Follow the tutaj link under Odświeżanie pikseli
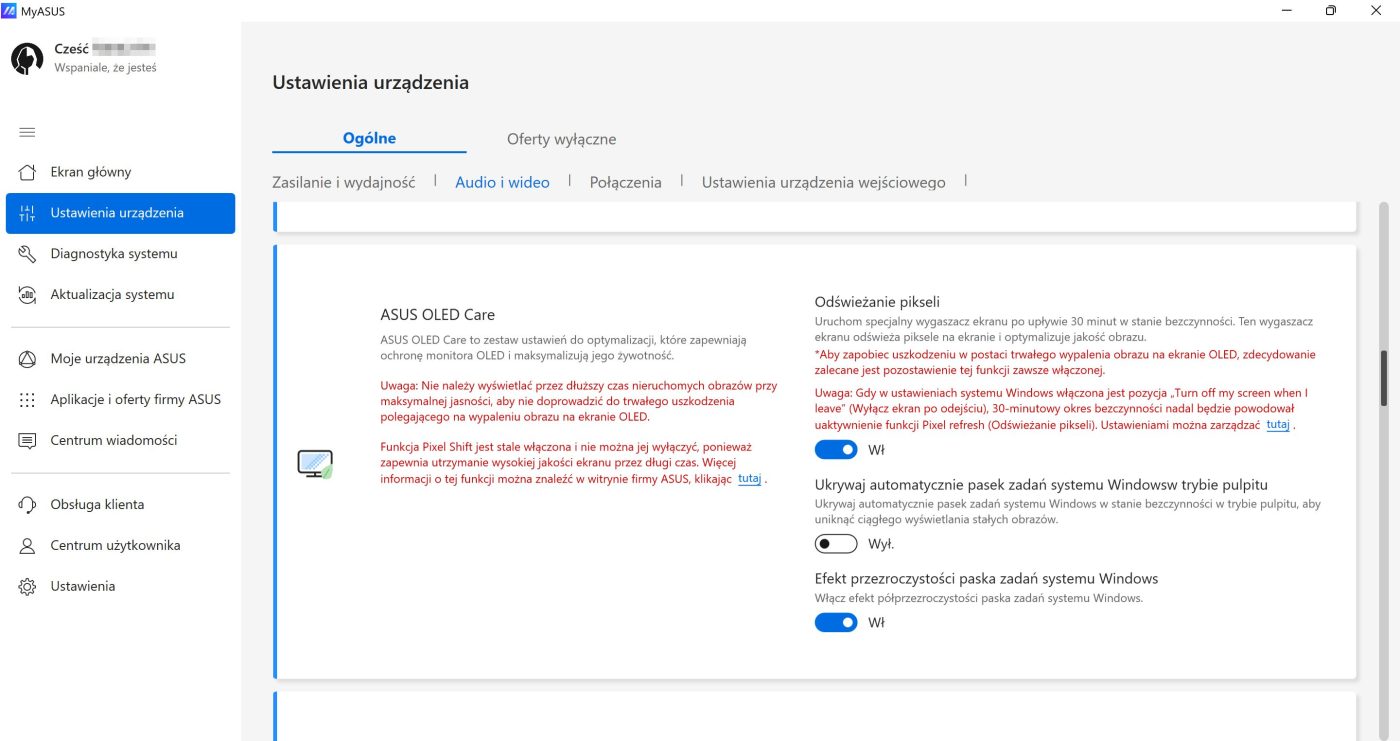 1278,424
